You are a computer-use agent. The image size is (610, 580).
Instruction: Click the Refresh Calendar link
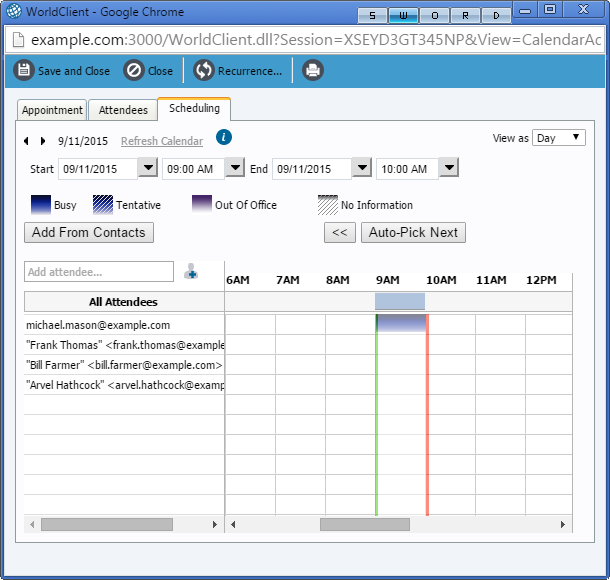click(x=161, y=142)
